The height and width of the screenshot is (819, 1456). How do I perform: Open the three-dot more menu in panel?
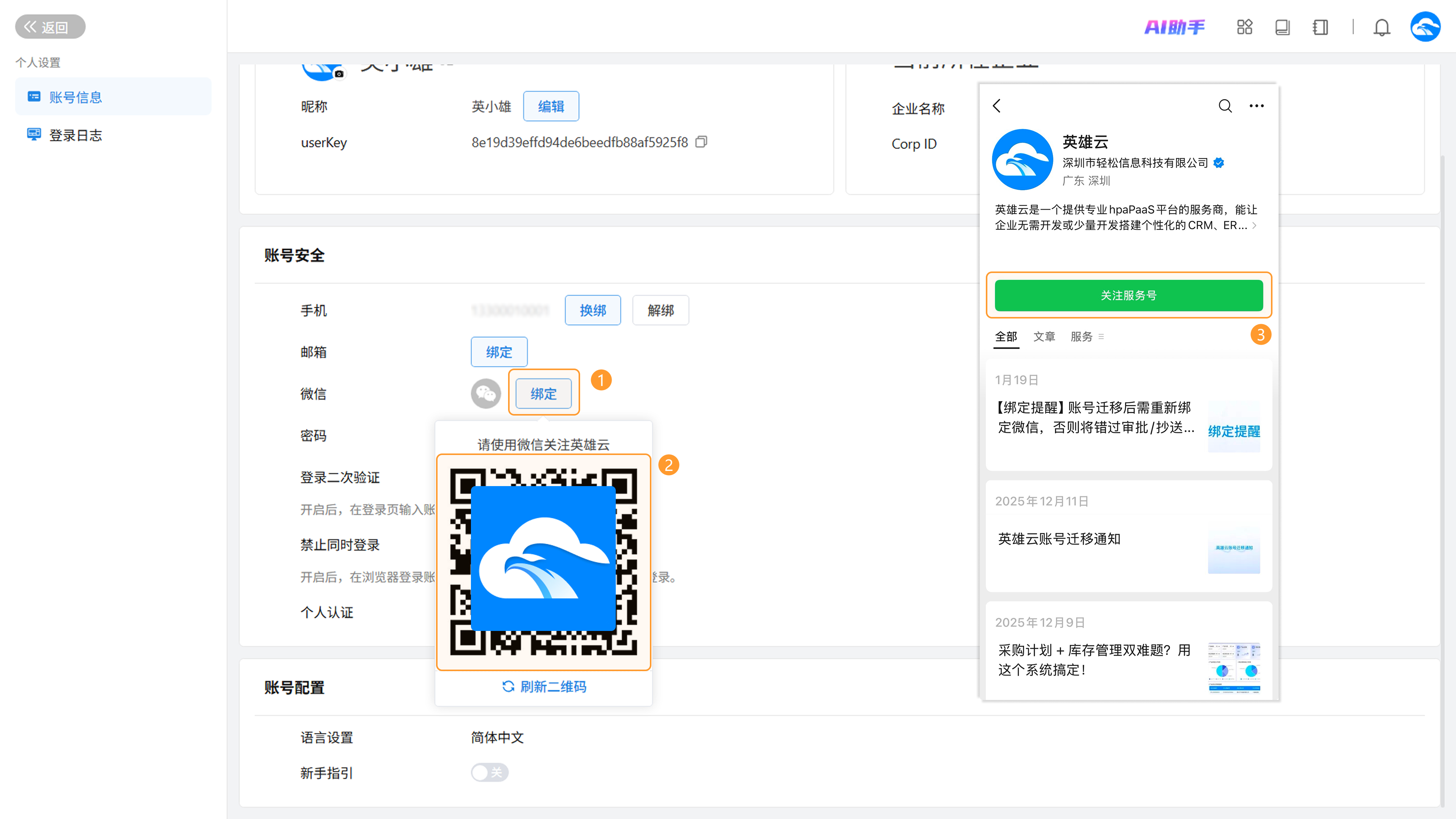tap(1257, 106)
